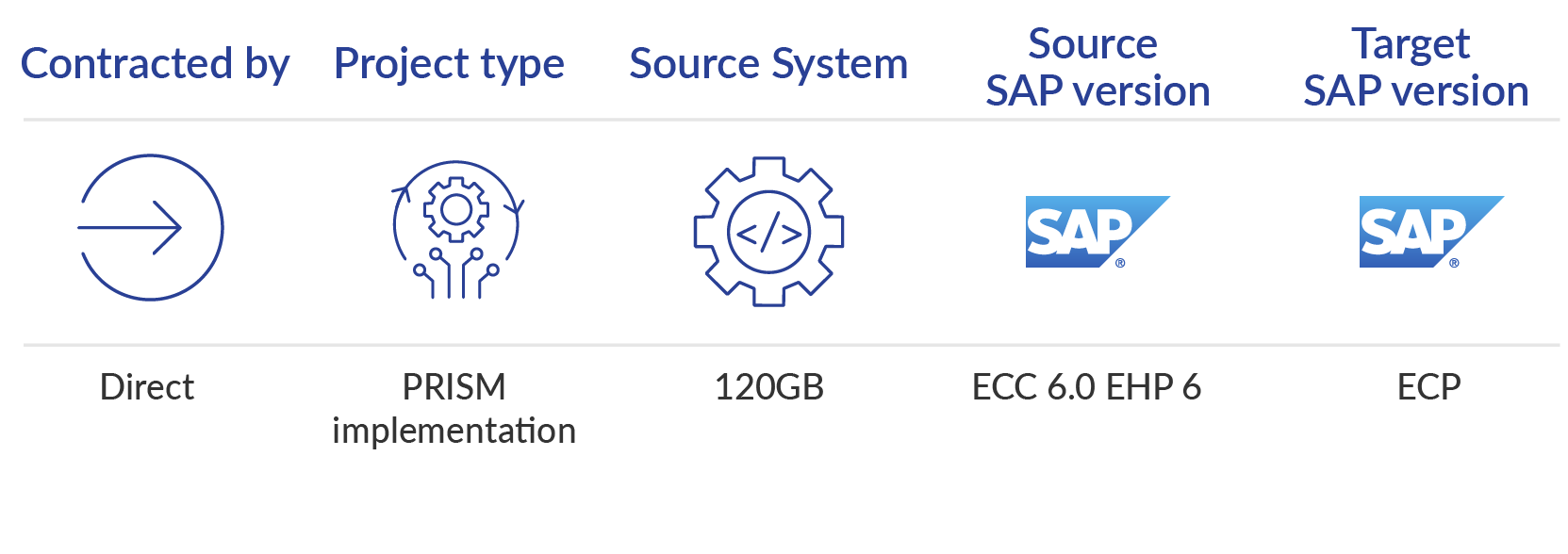This screenshot has width=1568, height=554.
Task: Click the Direct label text
Action: pyautogui.click(x=147, y=387)
